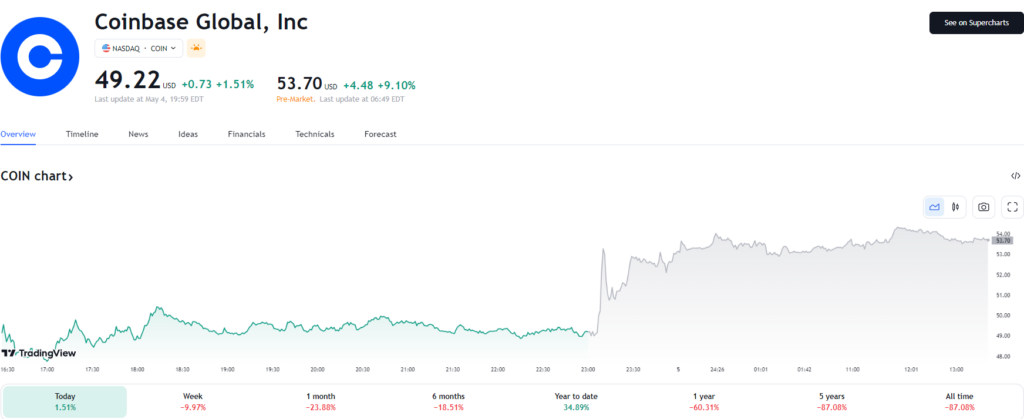Viewport: 1024px width, 419px height.
Task: Expand the COIN chart heading arrow
Action: [70, 177]
